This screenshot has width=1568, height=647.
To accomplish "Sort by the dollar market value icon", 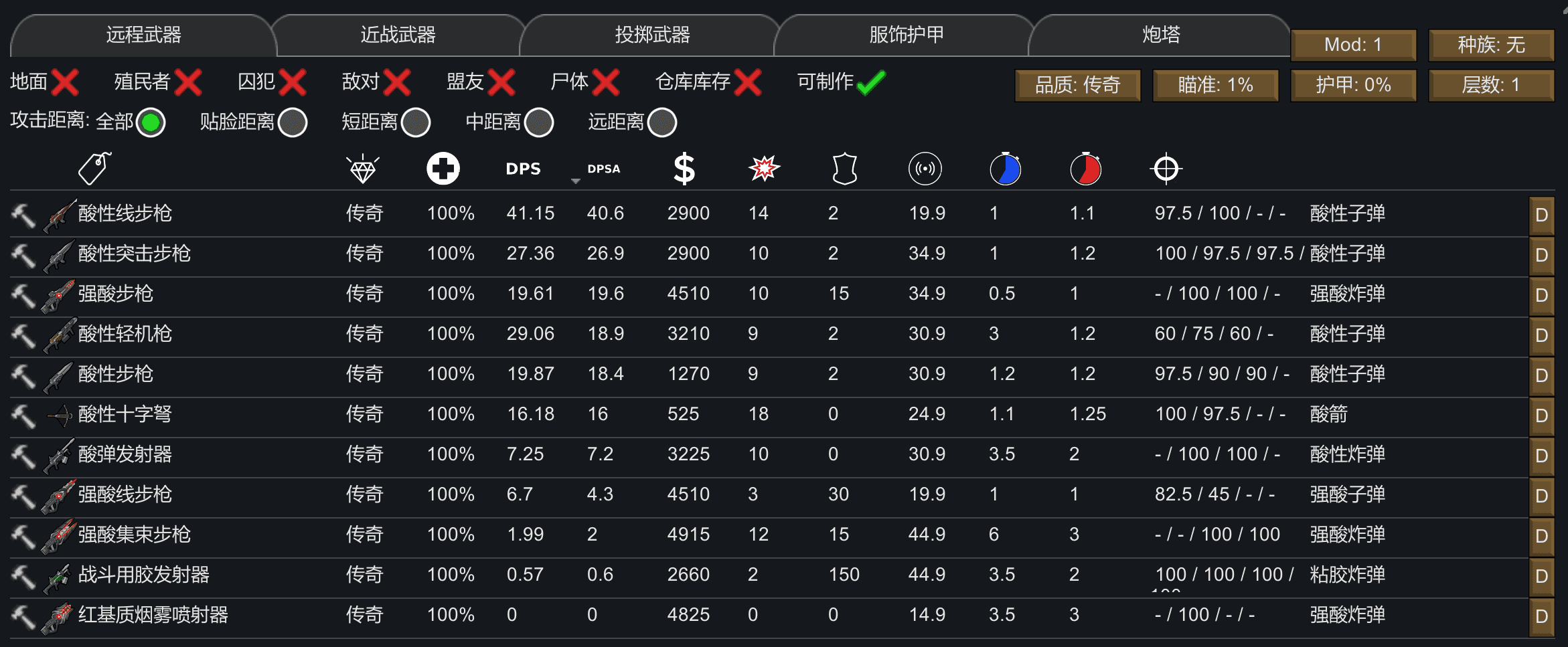I will pos(684,169).
